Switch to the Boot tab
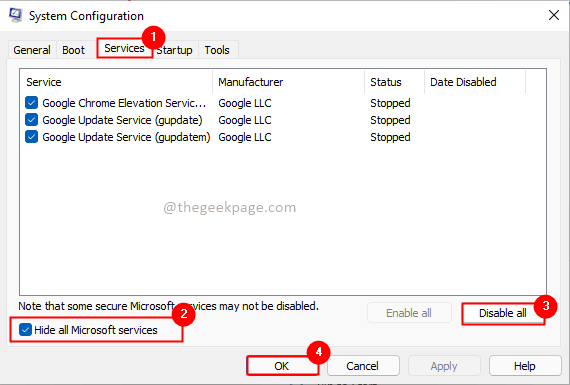570x385 pixels. click(x=73, y=50)
